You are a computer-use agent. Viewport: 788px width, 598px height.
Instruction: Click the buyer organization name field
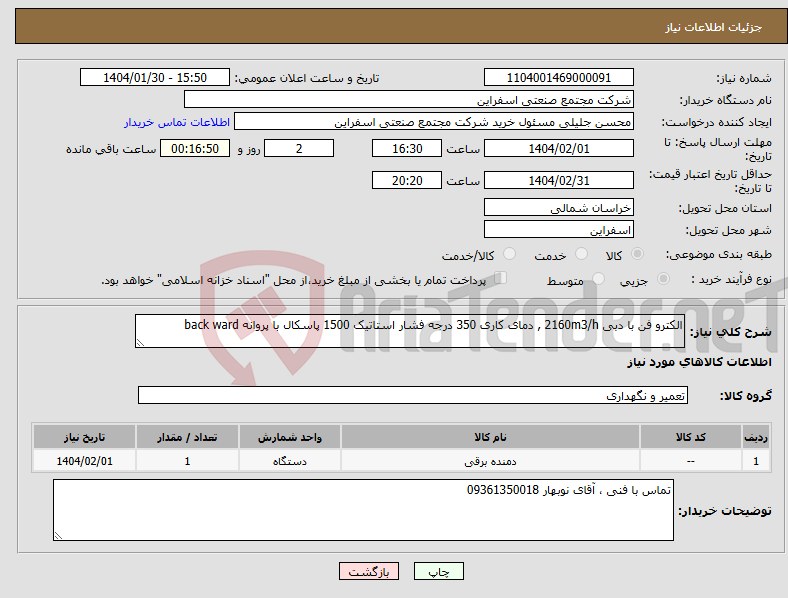409,99
